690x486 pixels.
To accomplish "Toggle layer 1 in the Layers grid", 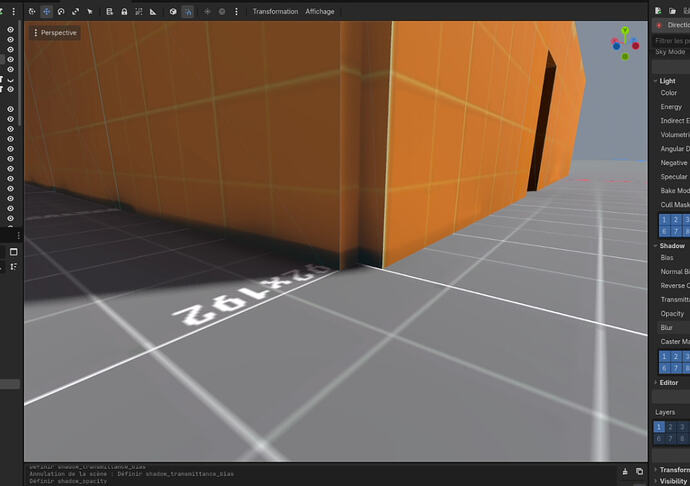I will point(659,427).
